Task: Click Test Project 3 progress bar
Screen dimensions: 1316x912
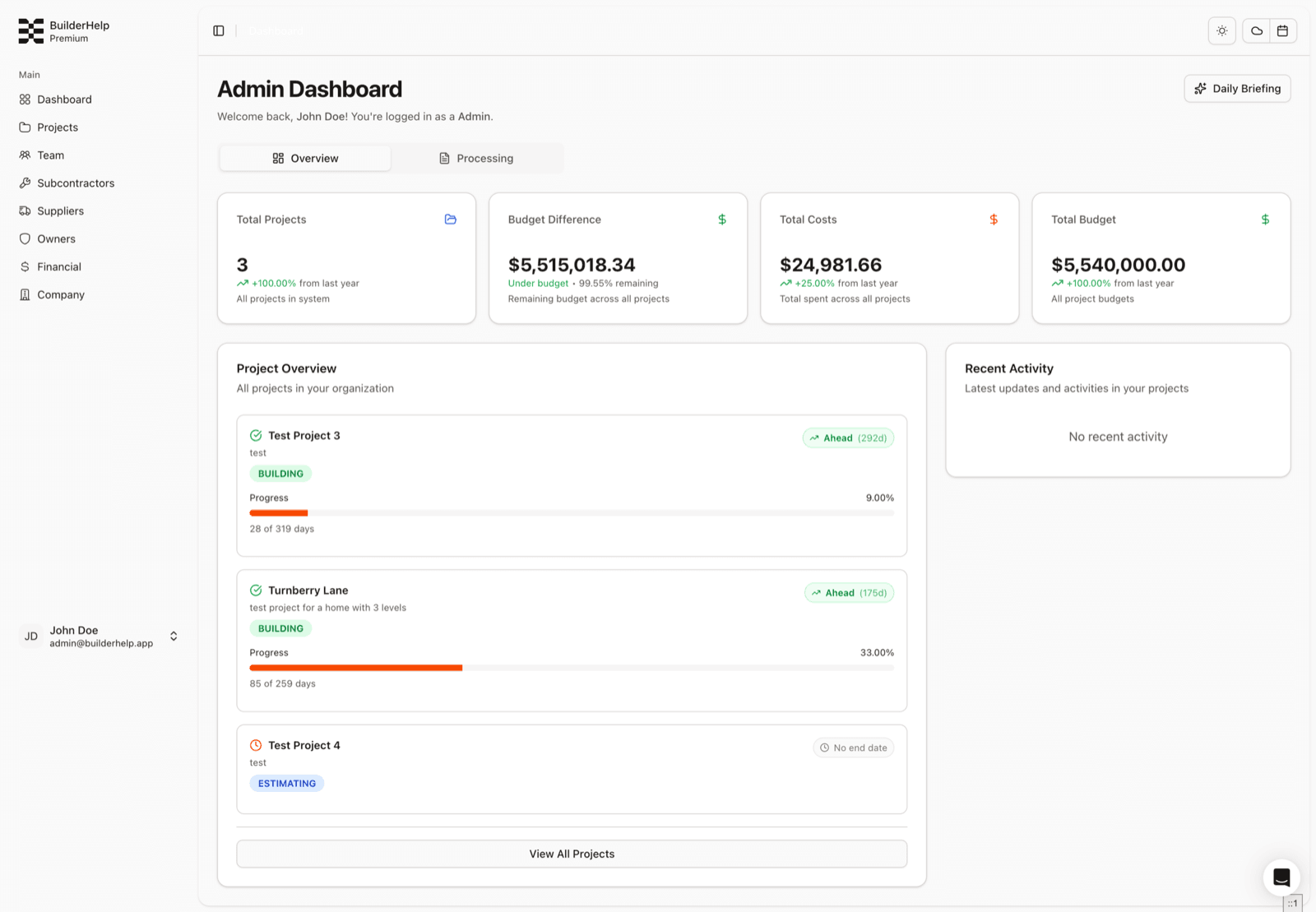Action: [572, 513]
